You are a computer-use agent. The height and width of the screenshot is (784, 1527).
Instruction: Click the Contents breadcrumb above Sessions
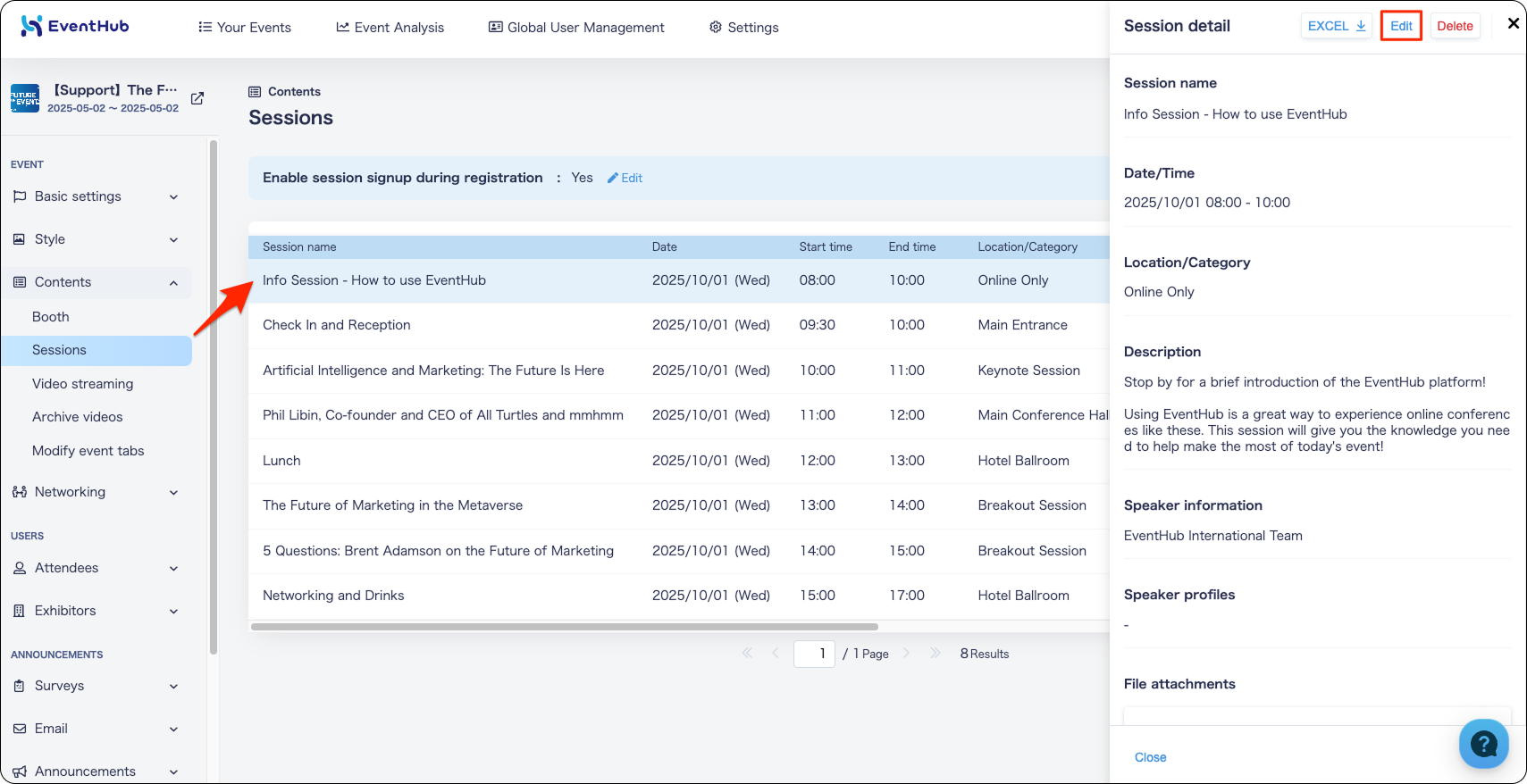tap(284, 92)
